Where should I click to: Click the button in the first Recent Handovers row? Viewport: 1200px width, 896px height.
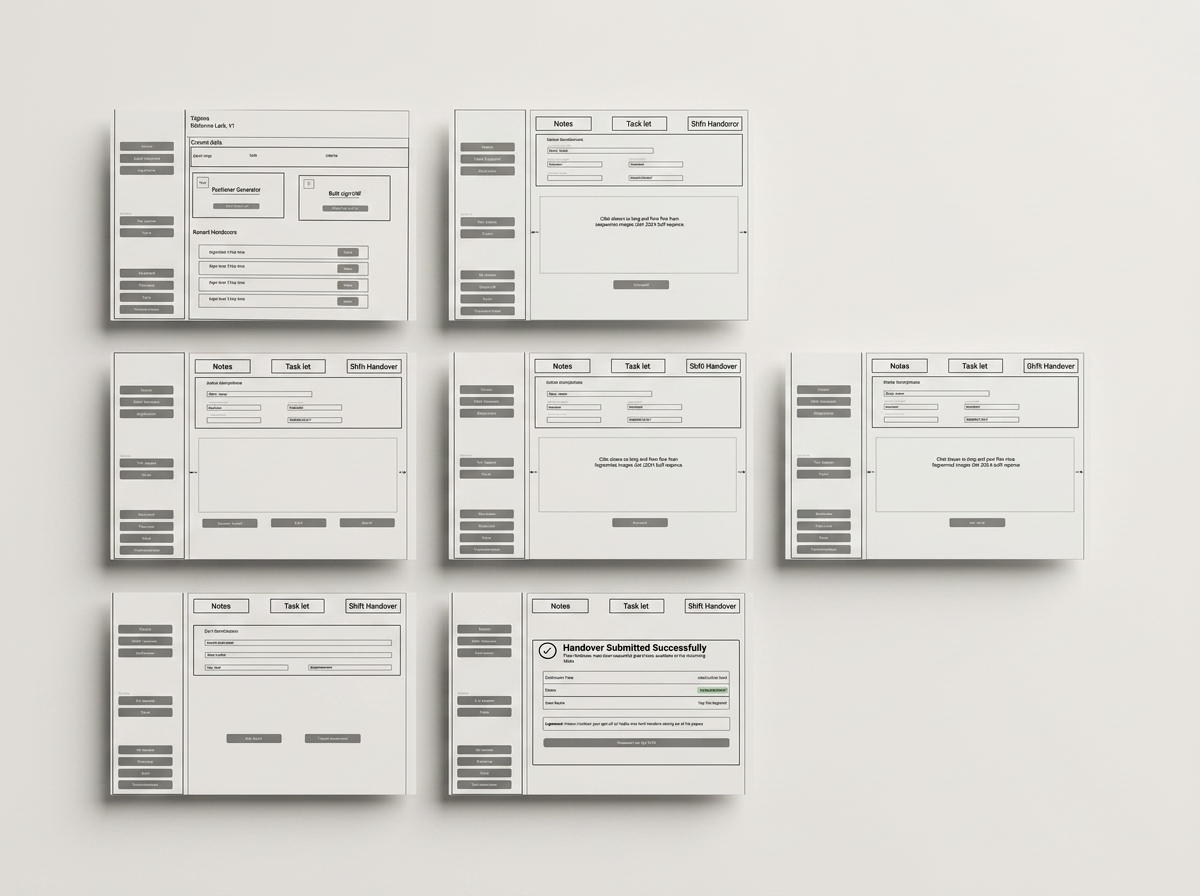click(348, 252)
